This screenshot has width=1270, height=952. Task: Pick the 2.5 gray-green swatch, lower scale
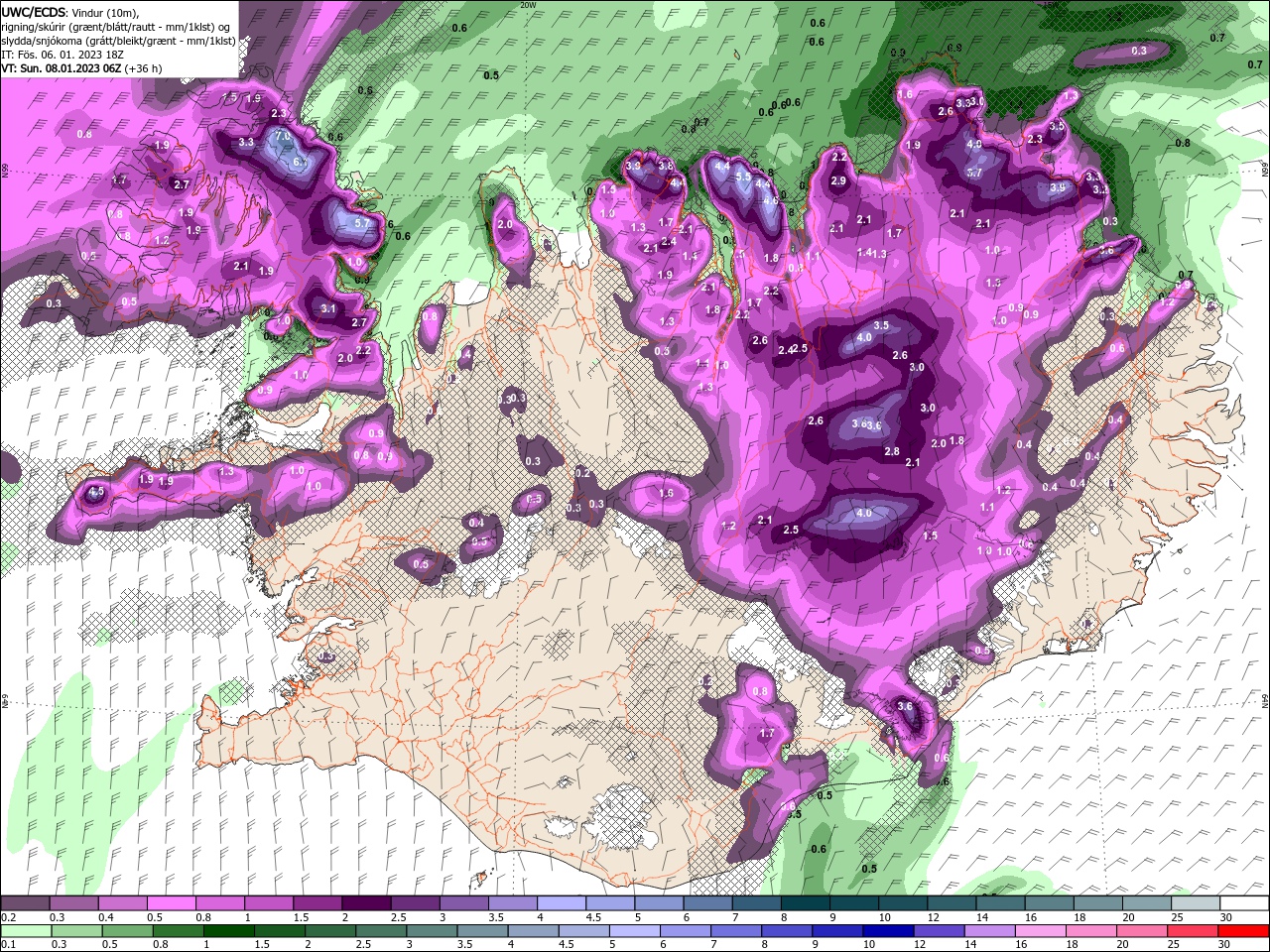click(x=379, y=931)
